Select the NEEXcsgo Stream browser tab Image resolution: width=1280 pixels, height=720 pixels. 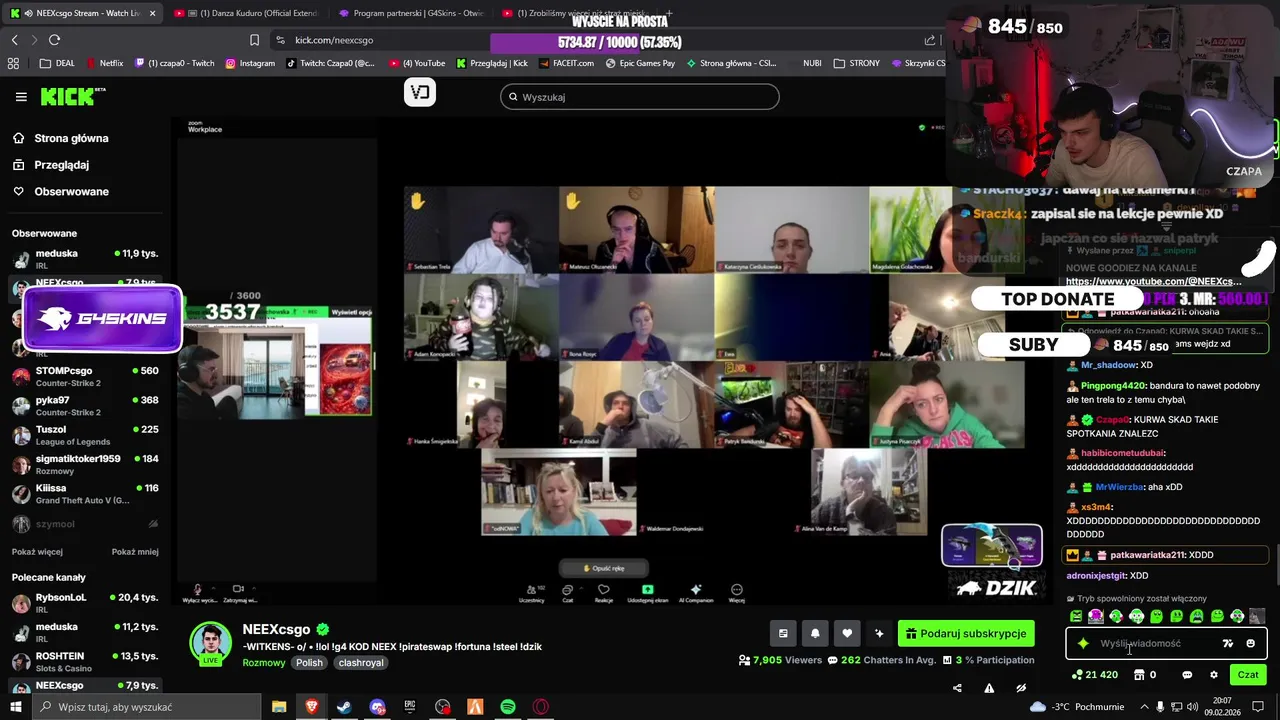coord(83,13)
